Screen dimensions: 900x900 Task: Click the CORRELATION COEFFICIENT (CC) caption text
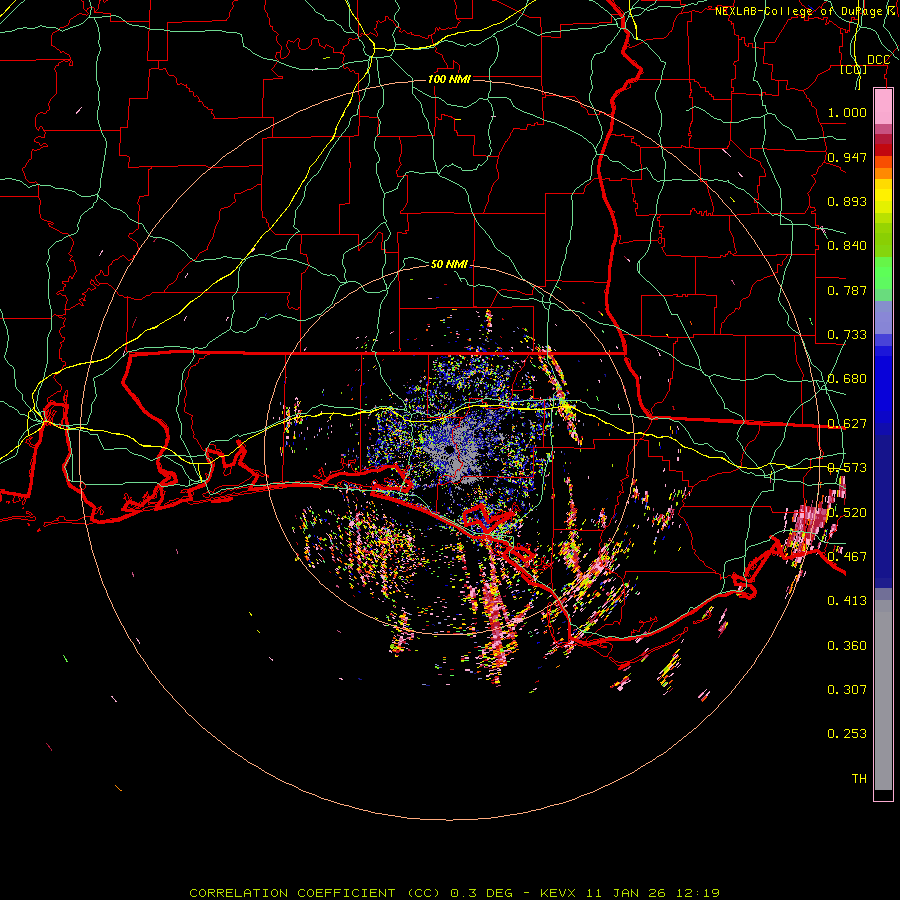point(315,893)
